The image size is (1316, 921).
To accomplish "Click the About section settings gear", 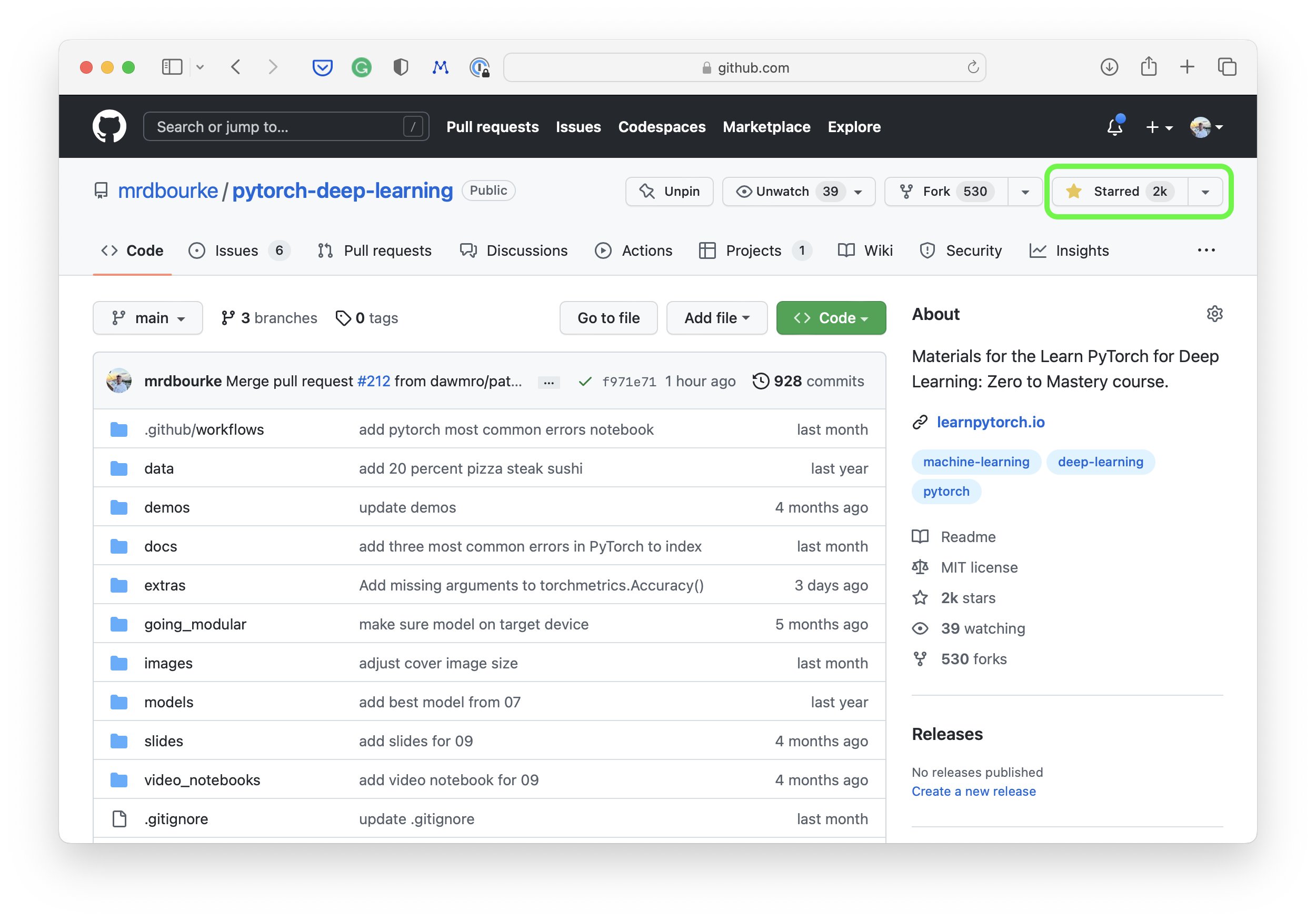I will [1214, 314].
